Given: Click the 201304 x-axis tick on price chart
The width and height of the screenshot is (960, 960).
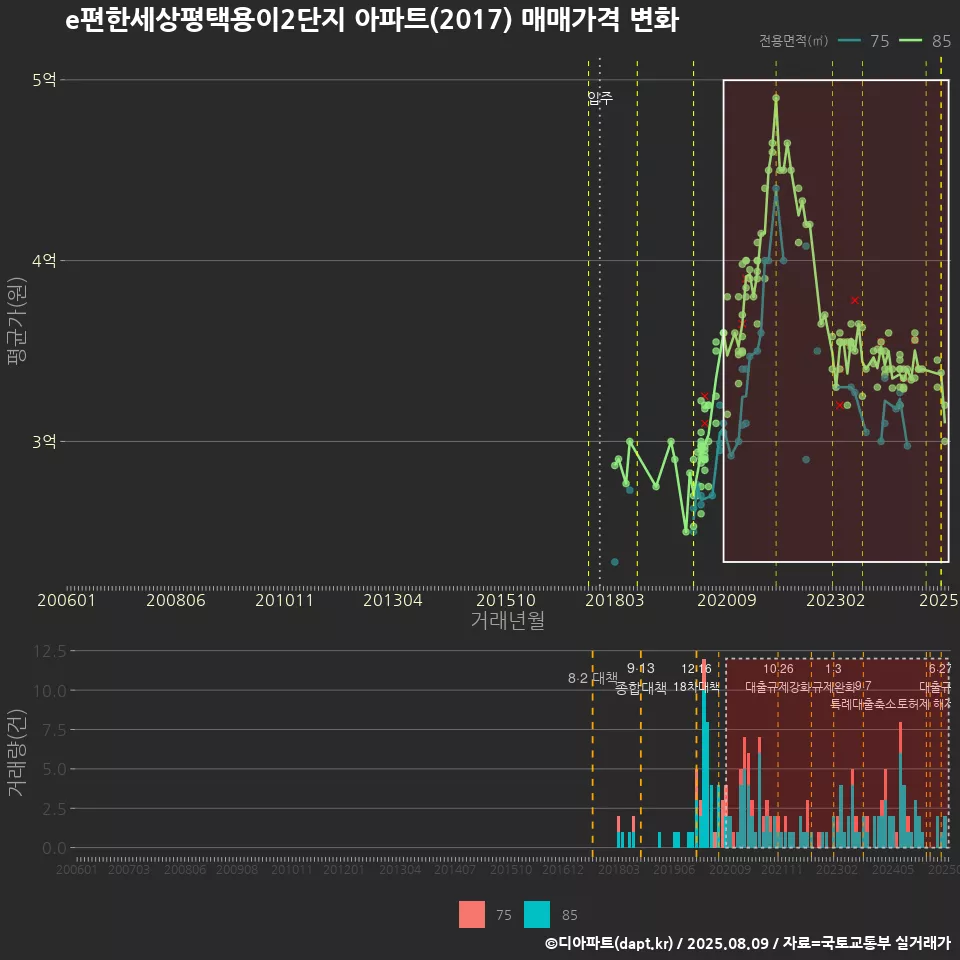Looking at the screenshot, I should pos(392,600).
